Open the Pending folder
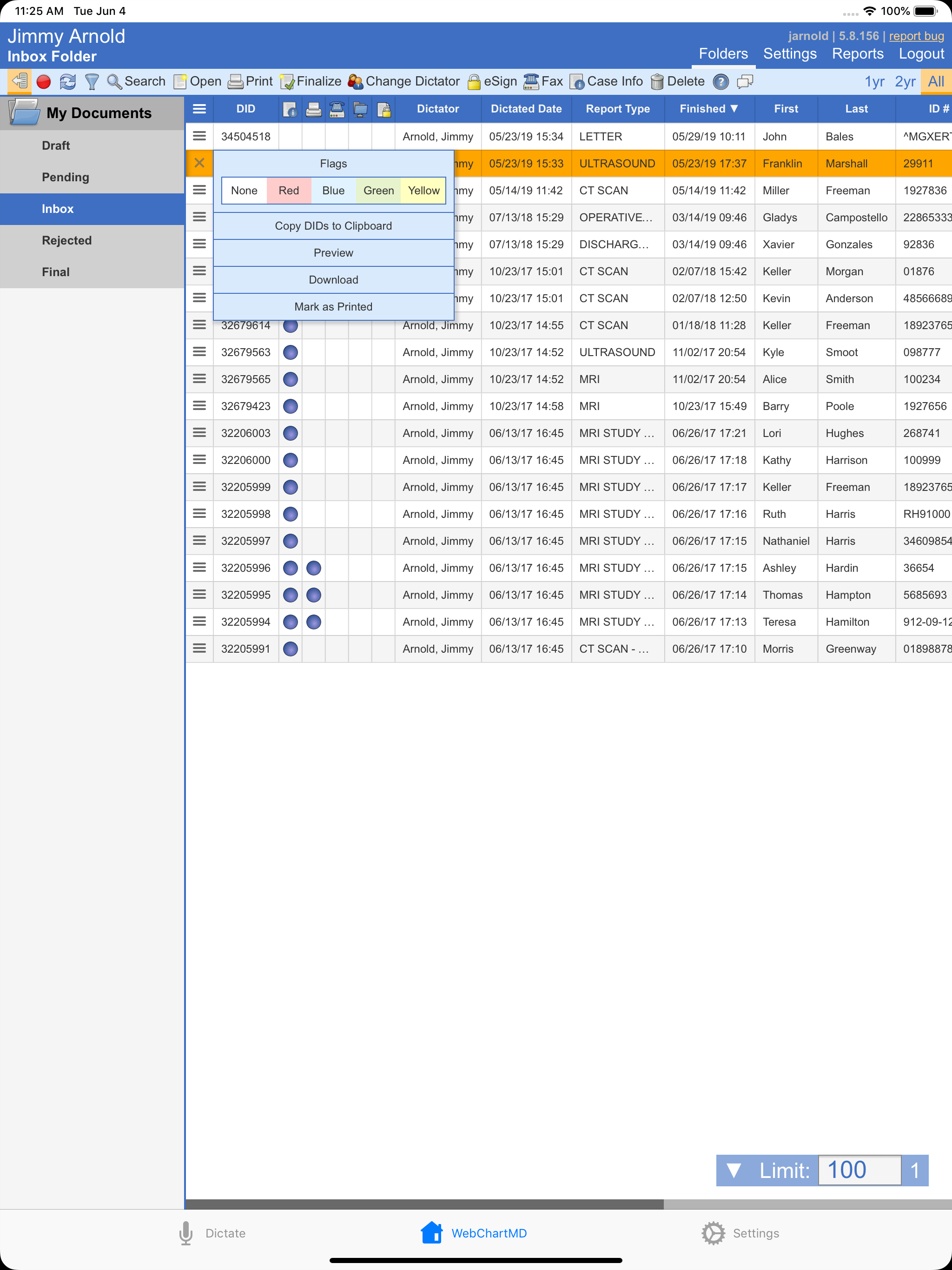This screenshot has width=952, height=1270. coord(92,178)
